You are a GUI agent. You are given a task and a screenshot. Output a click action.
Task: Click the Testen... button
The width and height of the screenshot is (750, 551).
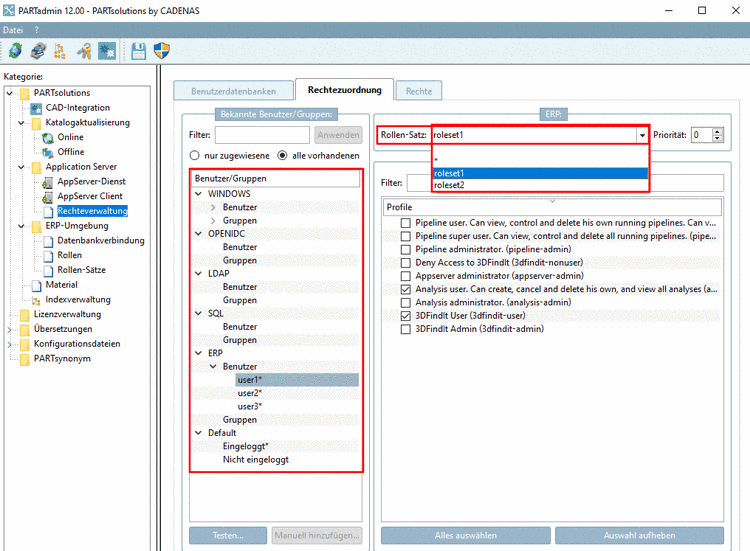[228, 536]
